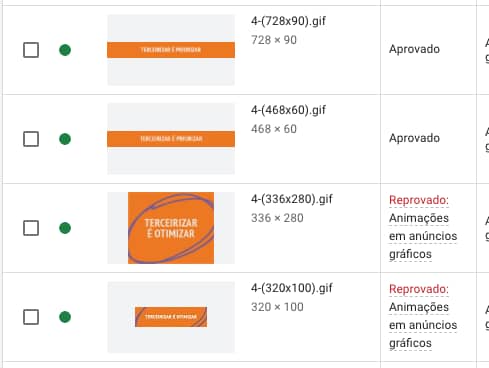
Task: Select checkbox for 4-(728x90).gif ad
Action: tap(31, 50)
